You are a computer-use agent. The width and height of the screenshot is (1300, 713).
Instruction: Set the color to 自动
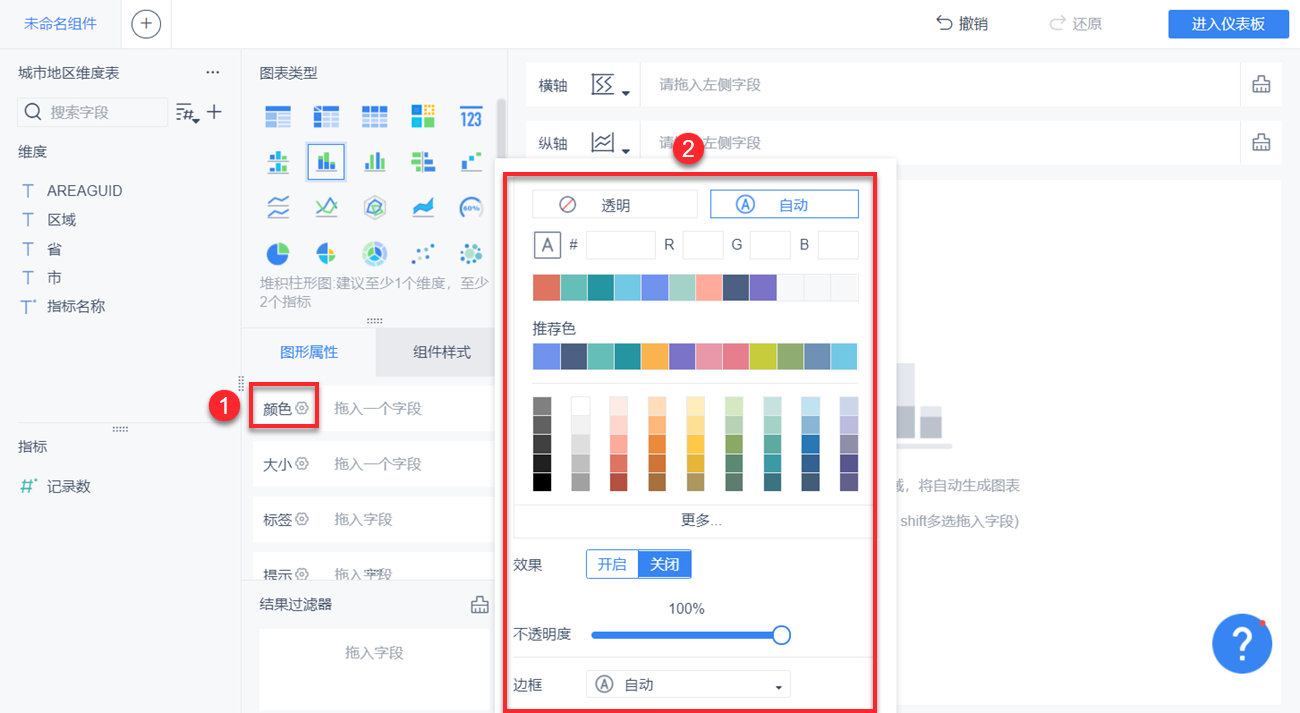click(x=784, y=204)
